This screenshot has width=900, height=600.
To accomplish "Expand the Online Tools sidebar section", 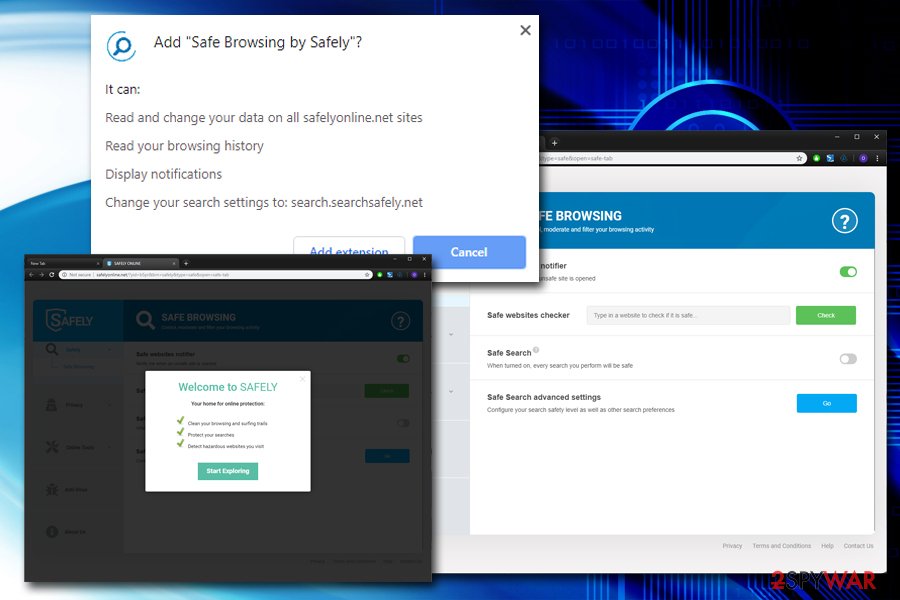I will [x=78, y=447].
